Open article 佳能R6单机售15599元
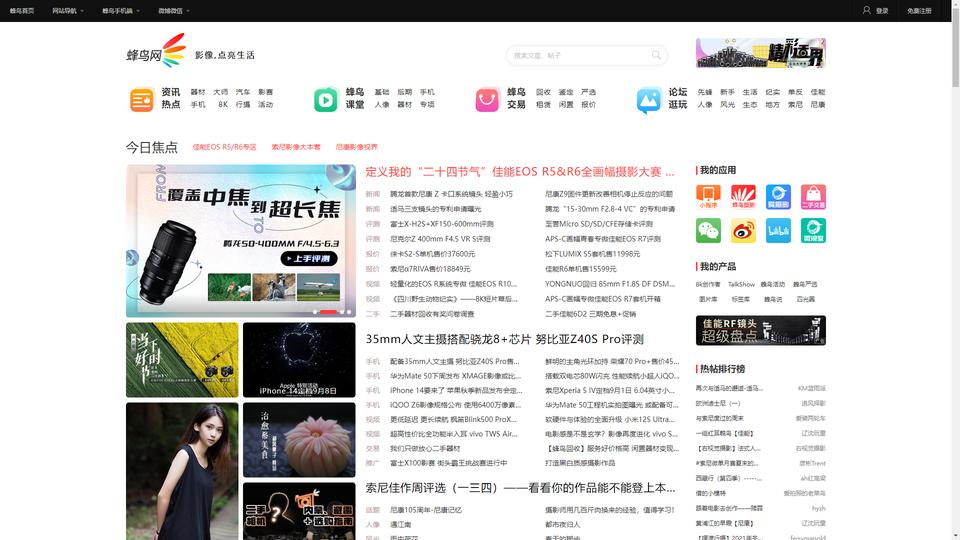 (x=580, y=269)
